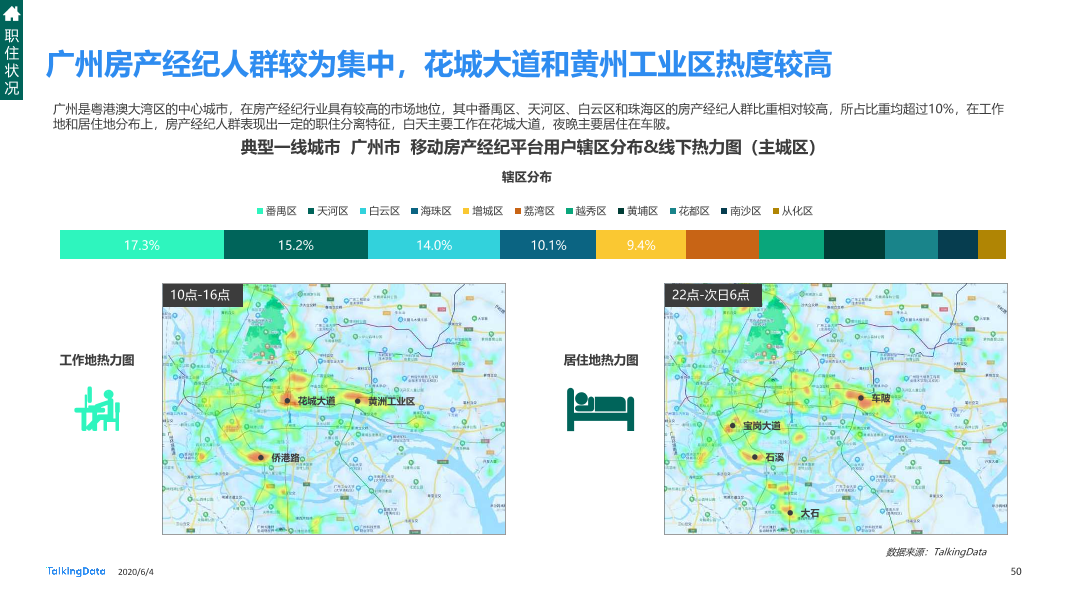Select the sleeping bed icon beside 居住地热力图

click(x=602, y=410)
